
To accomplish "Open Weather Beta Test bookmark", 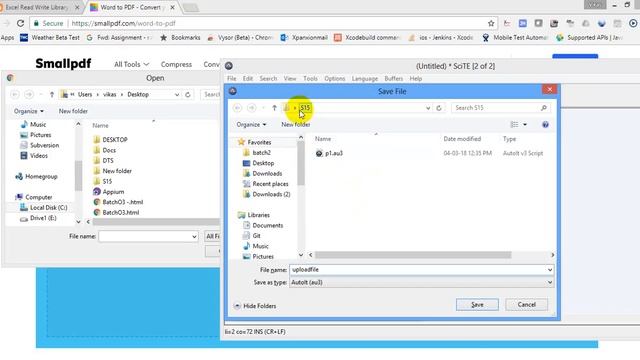I will 50,38.
